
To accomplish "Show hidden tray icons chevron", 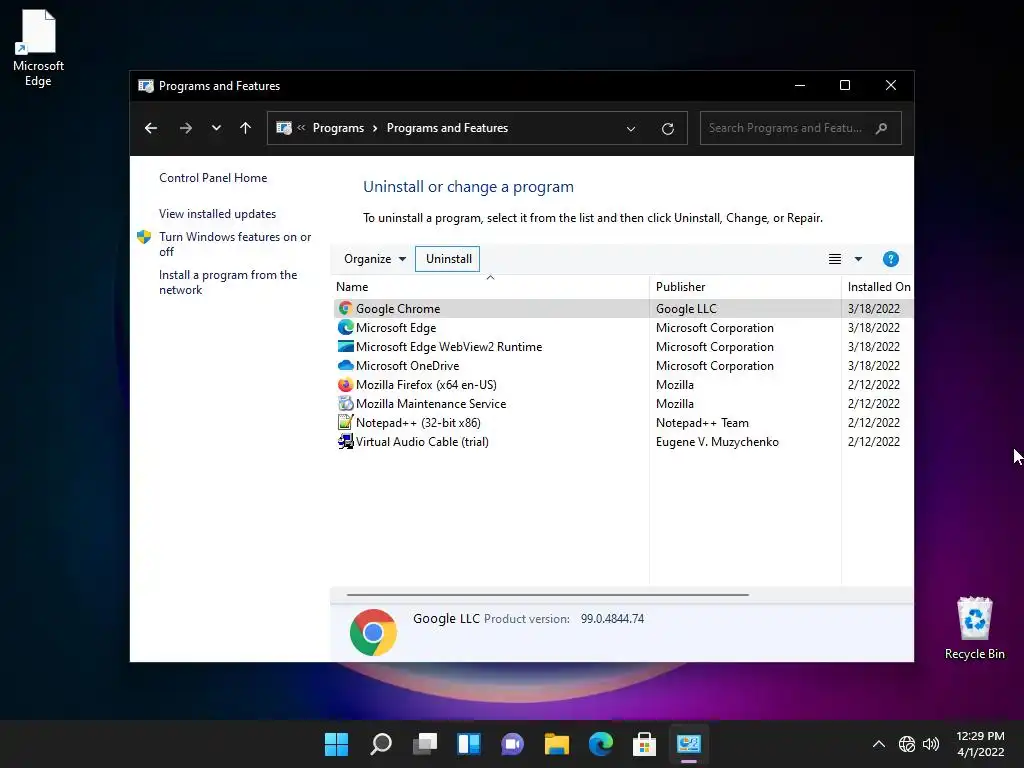I will (879, 744).
